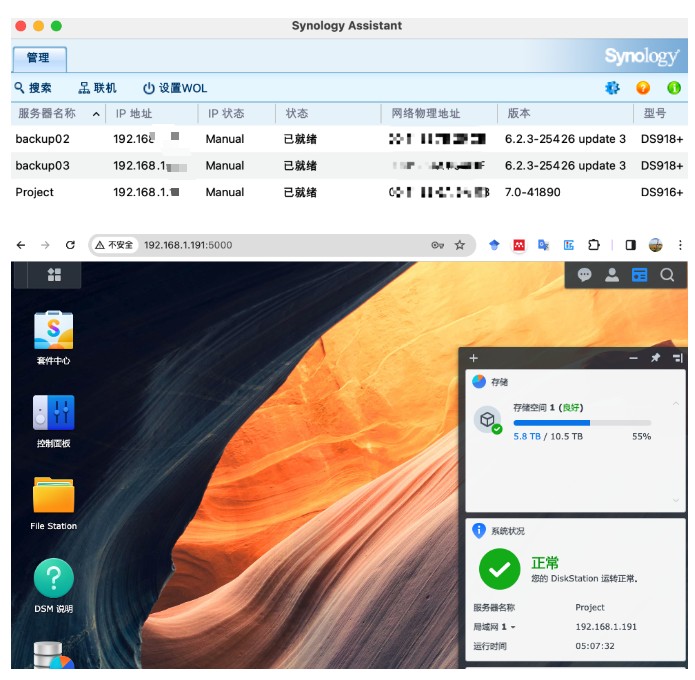This screenshot has width=695, height=680.
Task: Click DS916+ model cell
Action: [661, 192]
